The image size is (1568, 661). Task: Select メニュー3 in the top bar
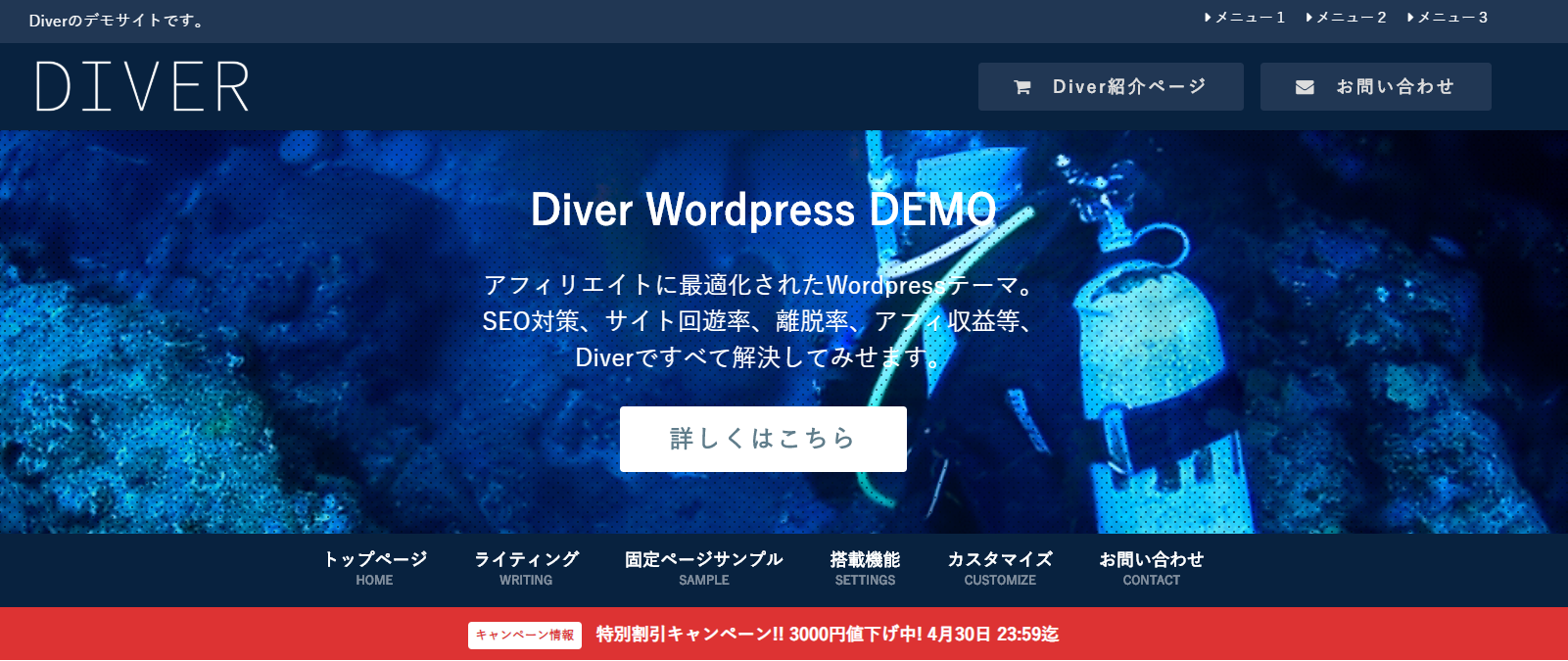click(1448, 18)
